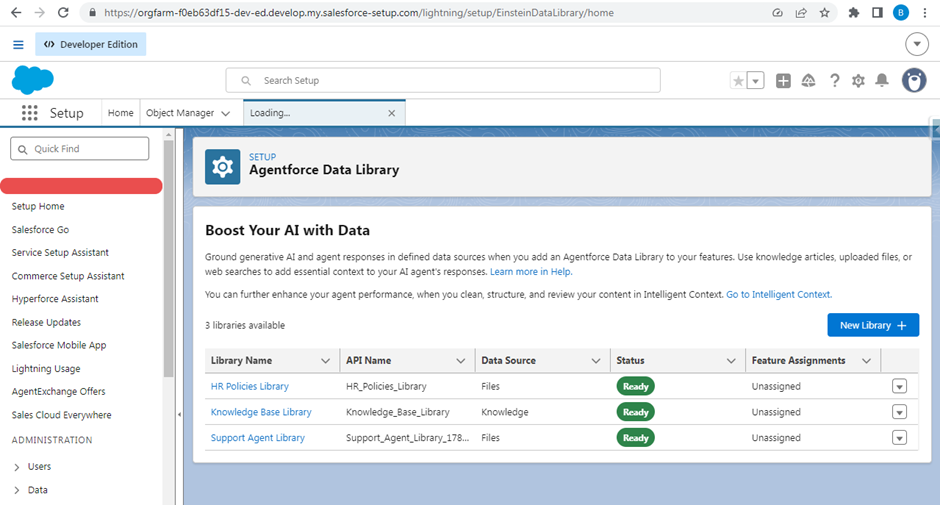The height and width of the screenshot is (505, 940).
Task: Click the Quick Find box
Action: [80, 149]
